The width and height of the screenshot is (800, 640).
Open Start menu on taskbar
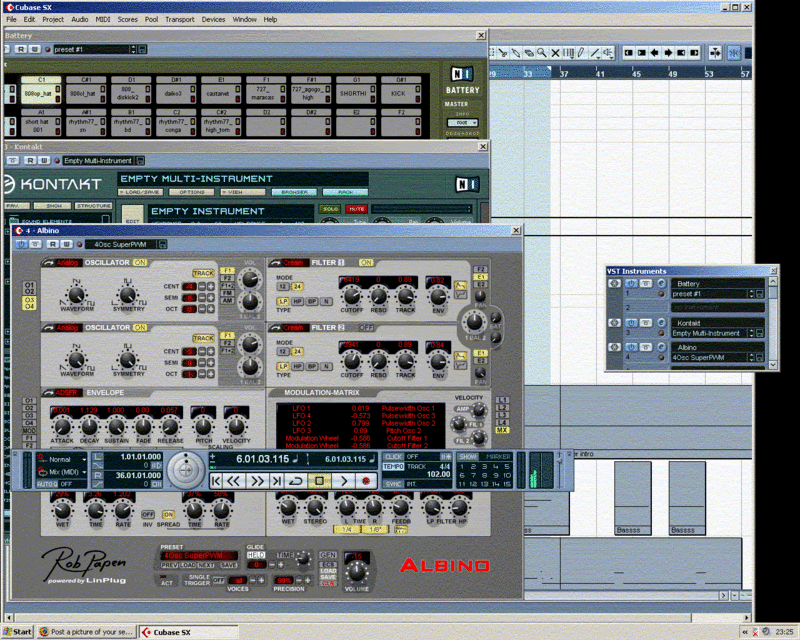point(17,632)
